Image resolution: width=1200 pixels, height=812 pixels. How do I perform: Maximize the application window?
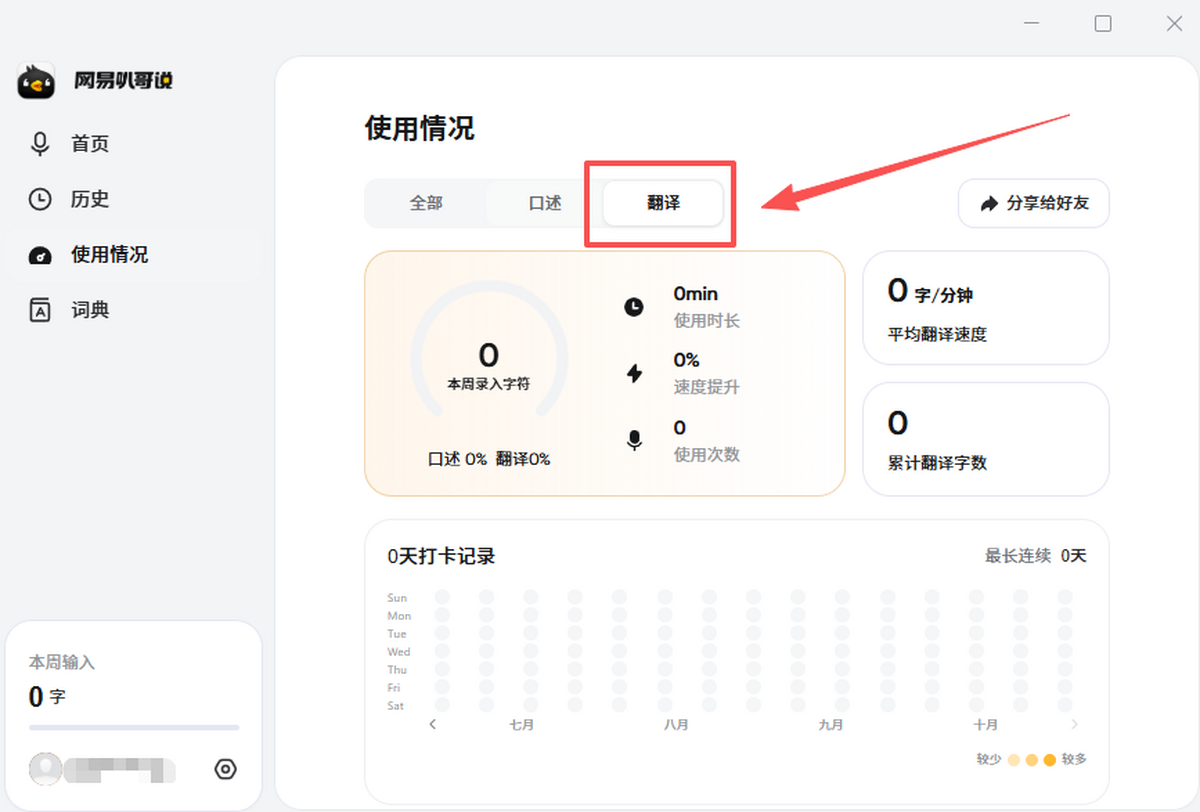click(1103, 24)
